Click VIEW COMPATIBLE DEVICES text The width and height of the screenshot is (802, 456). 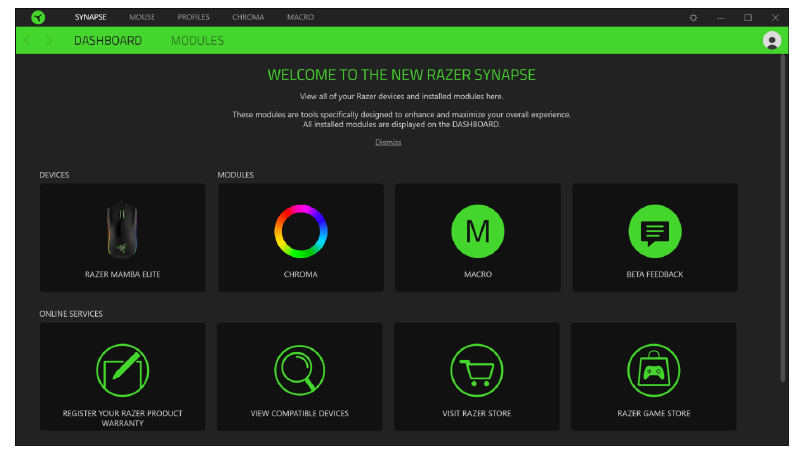[x=300, y=413]
